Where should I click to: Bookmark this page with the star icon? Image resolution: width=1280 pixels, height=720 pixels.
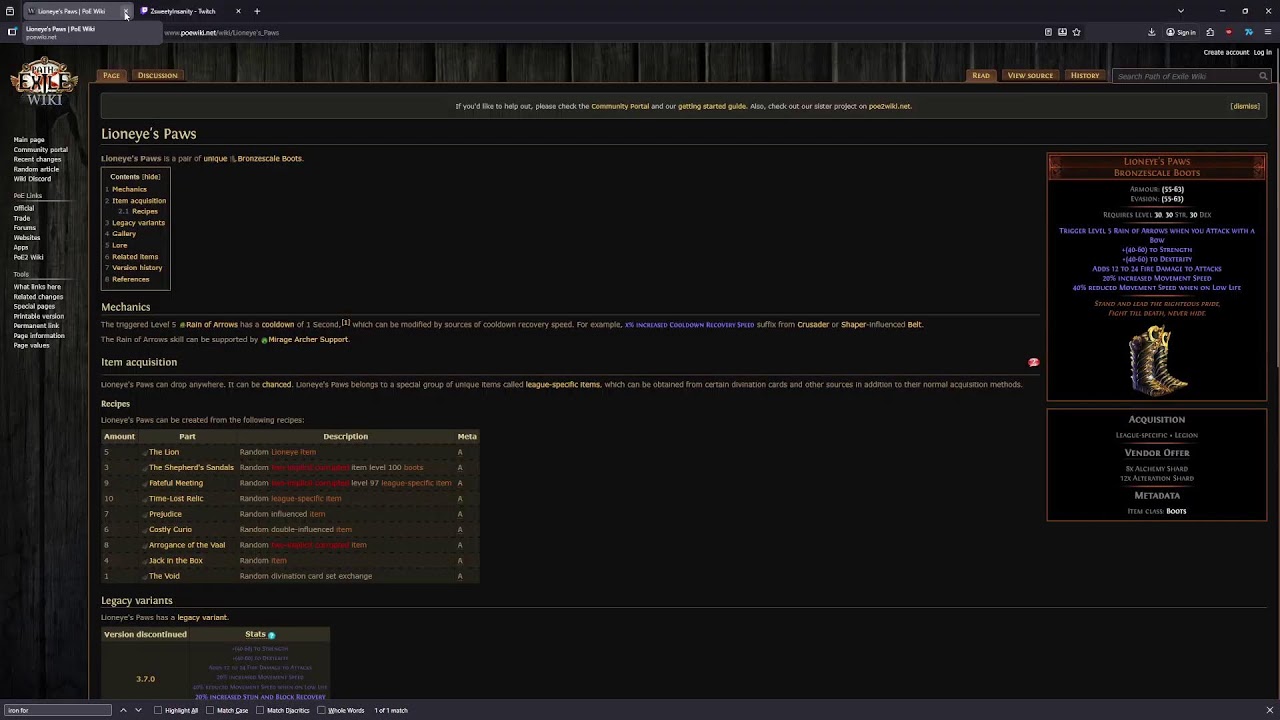pos(1076,32)
